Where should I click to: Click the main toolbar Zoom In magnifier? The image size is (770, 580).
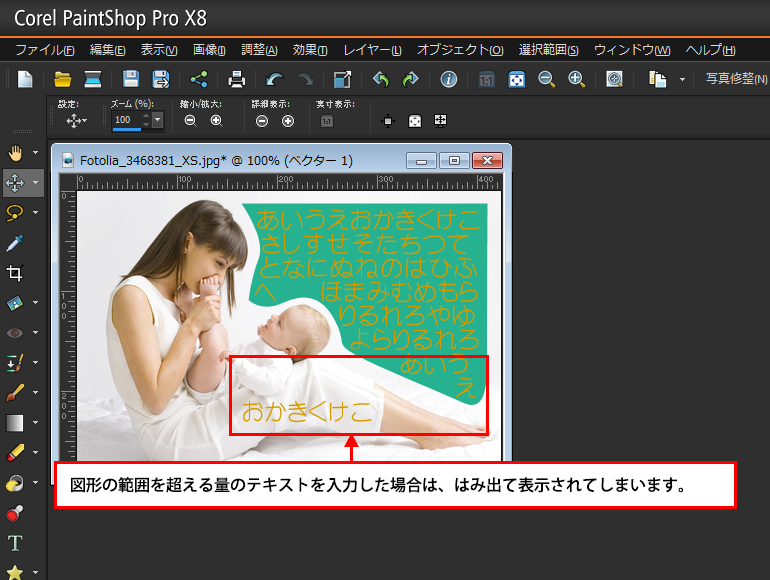click(576, 79)
